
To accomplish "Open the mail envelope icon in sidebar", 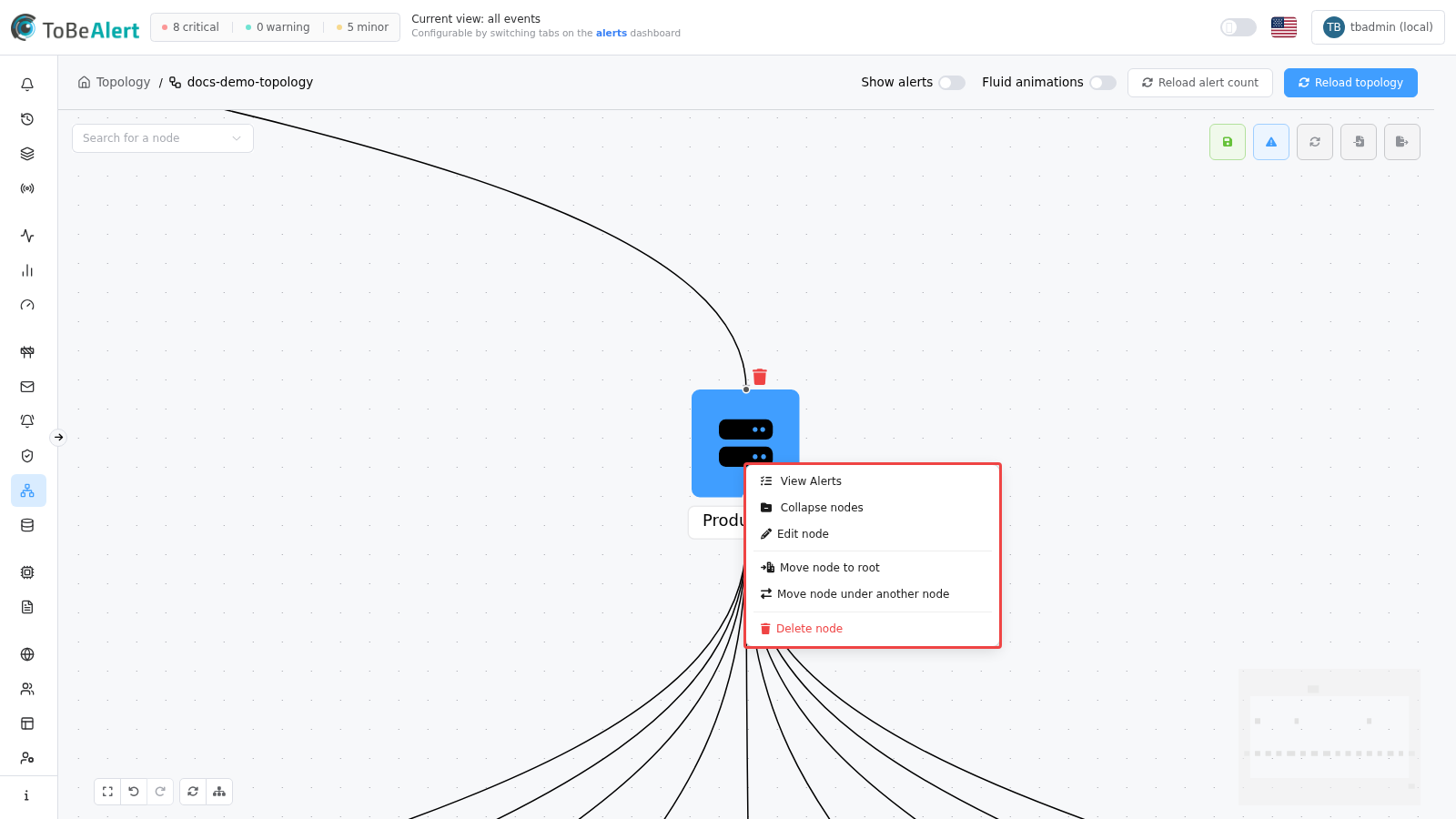I will pyautogui.click(x=27, y=387).
